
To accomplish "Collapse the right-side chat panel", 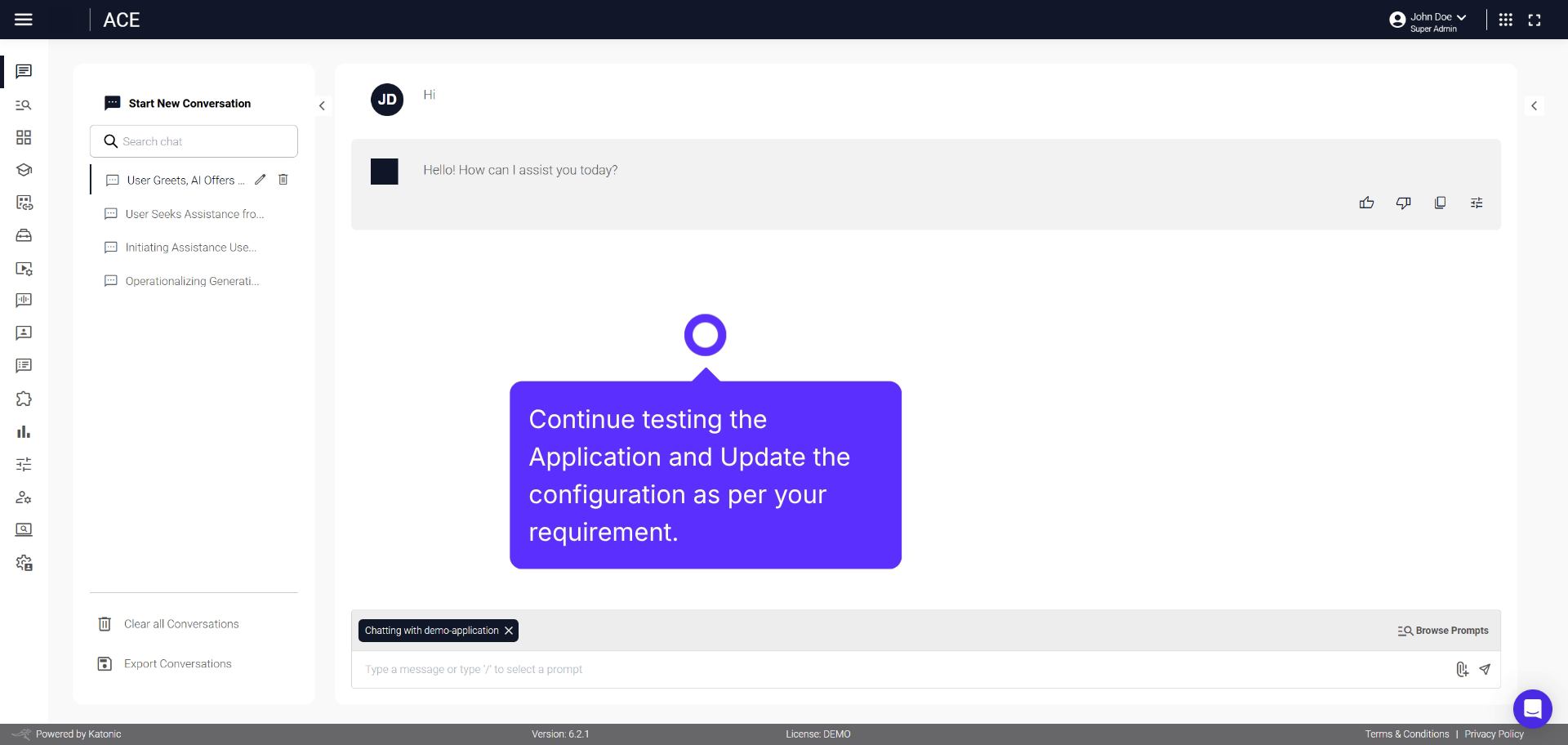I will (1535, 105).
